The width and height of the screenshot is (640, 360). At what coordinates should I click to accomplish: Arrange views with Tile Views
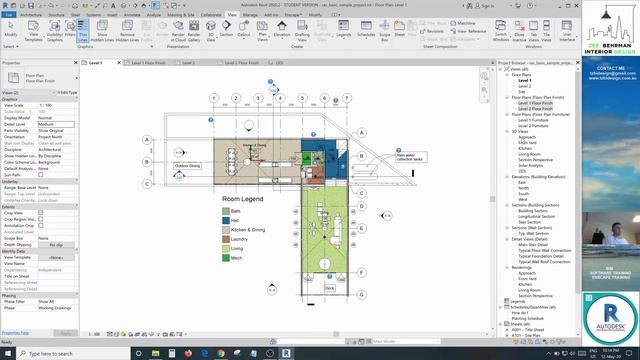pyautogui.click(x=546, y=31)
